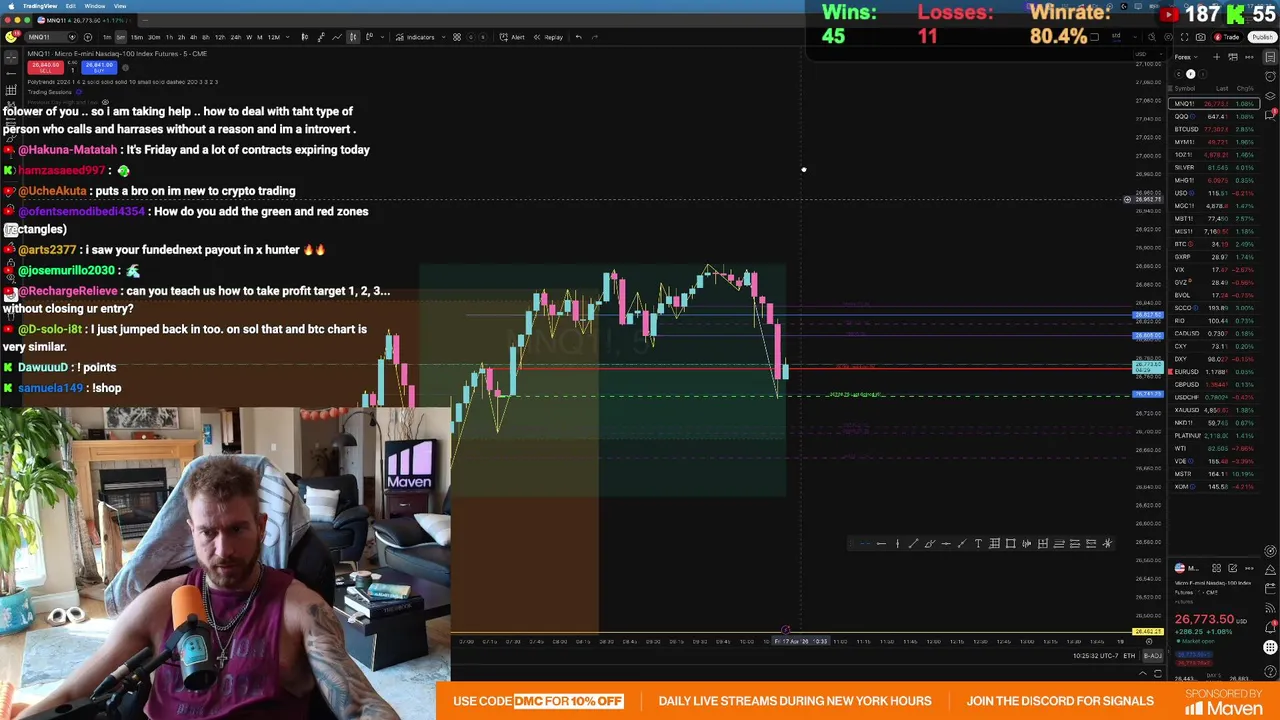Open the TradingView app menu in menu bar

40,6
